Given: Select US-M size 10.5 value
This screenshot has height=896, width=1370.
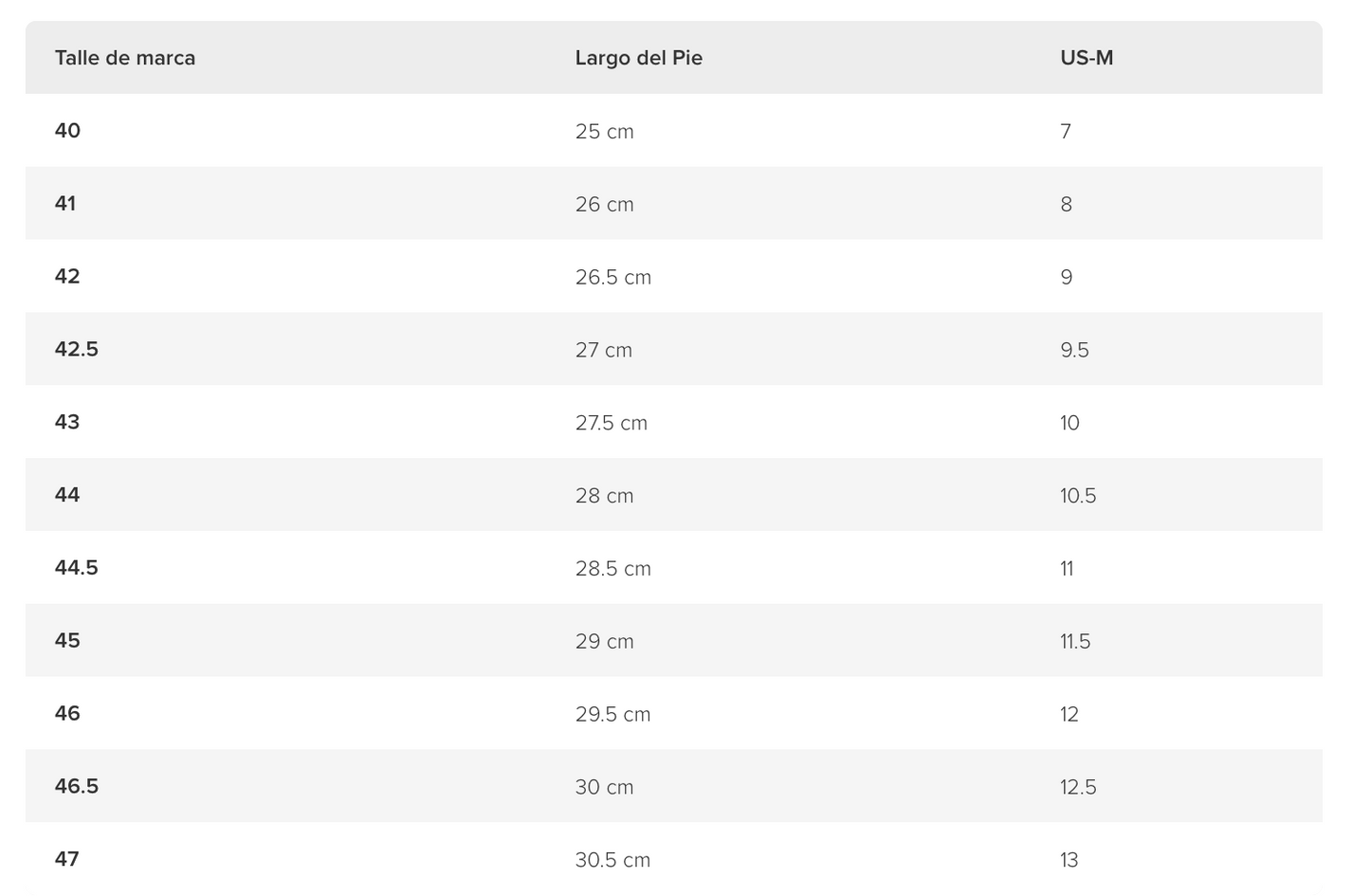Looking at the screenshot, I should pos(1078,496).
